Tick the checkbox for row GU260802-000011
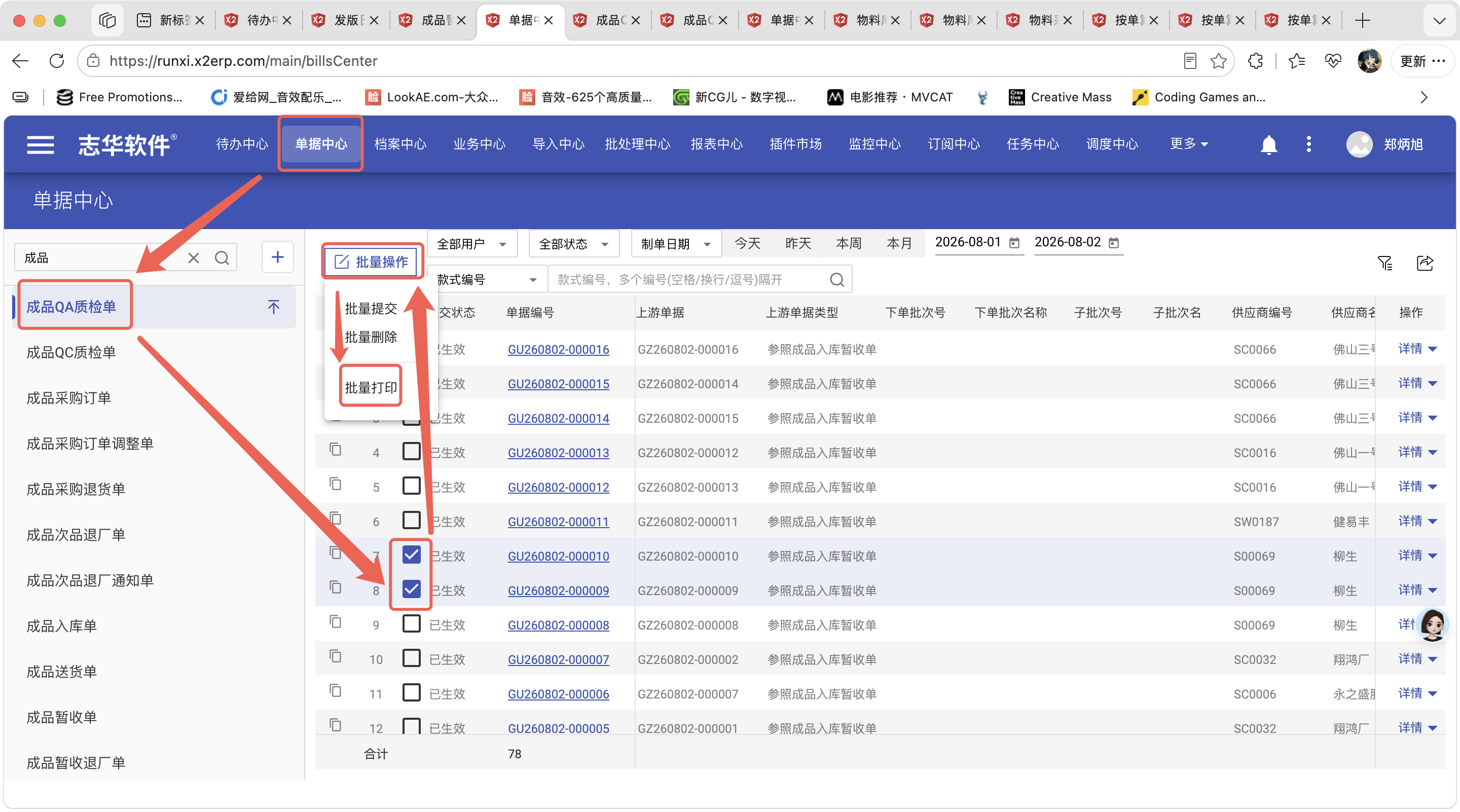 click(412, 520)
